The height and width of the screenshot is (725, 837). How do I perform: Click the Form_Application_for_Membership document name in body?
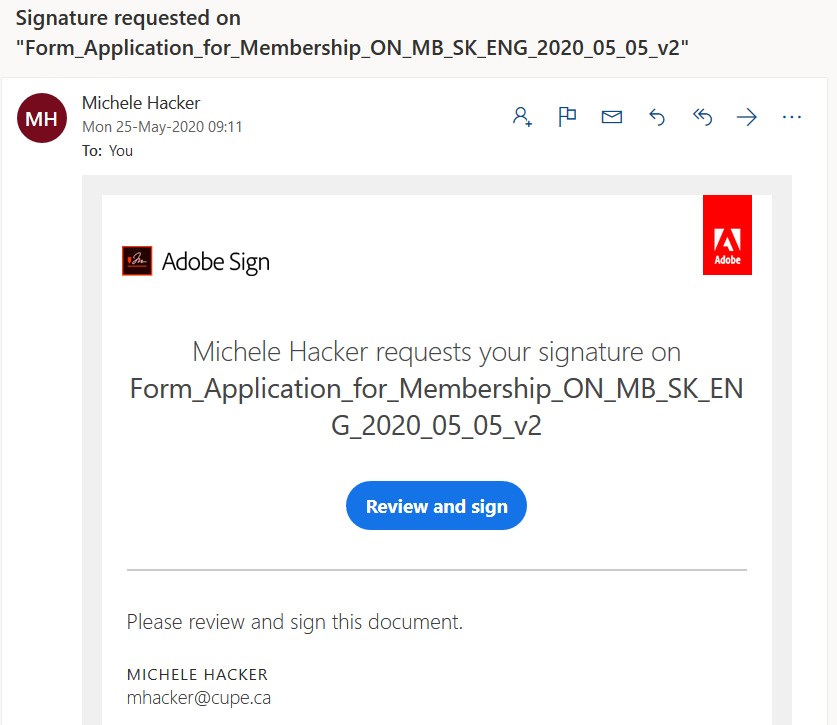pos(437,407)
